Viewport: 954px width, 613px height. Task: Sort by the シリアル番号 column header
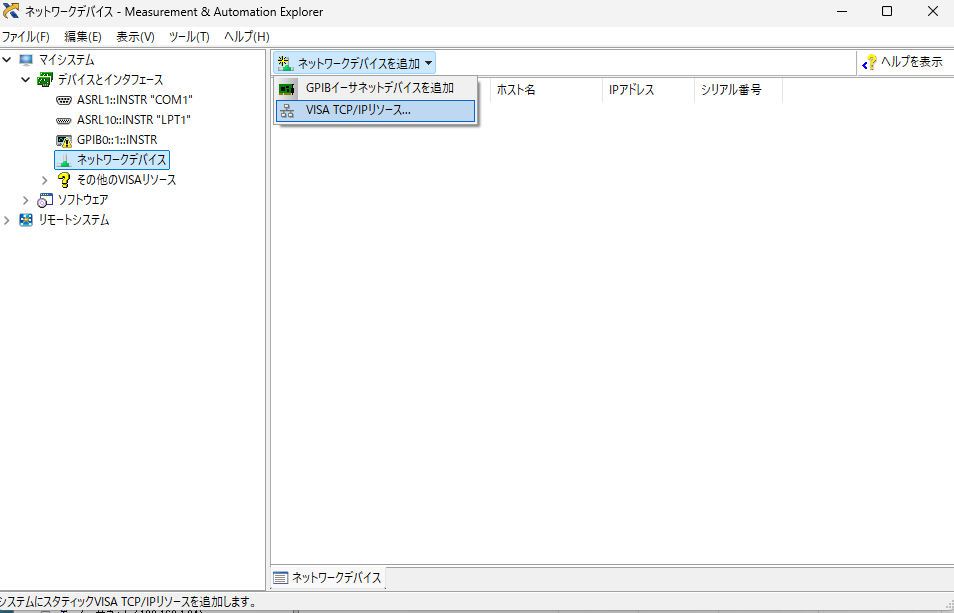click(738, 90)
